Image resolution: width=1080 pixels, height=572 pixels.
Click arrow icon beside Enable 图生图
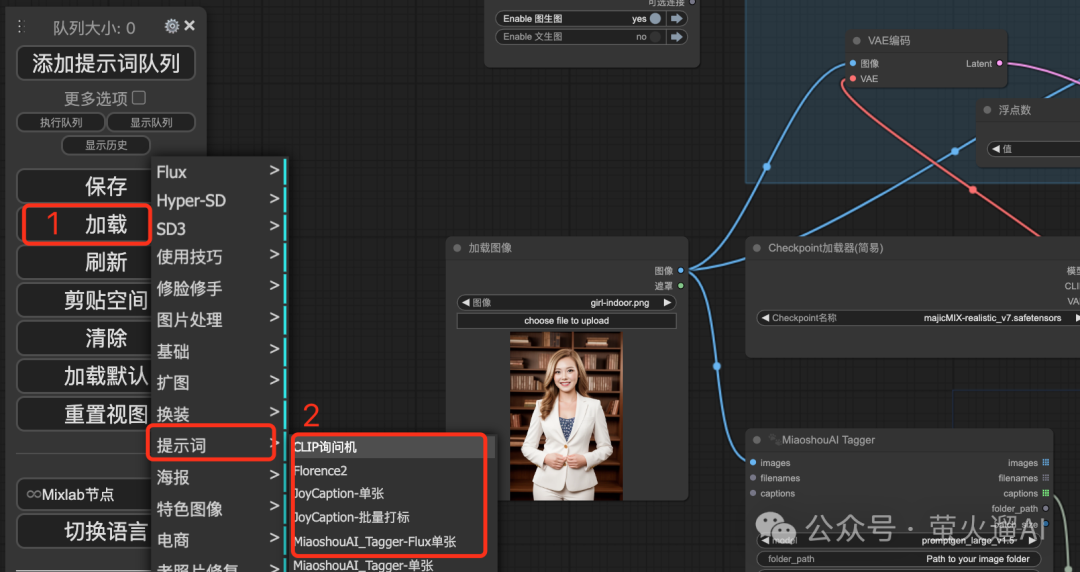(676, 19)
